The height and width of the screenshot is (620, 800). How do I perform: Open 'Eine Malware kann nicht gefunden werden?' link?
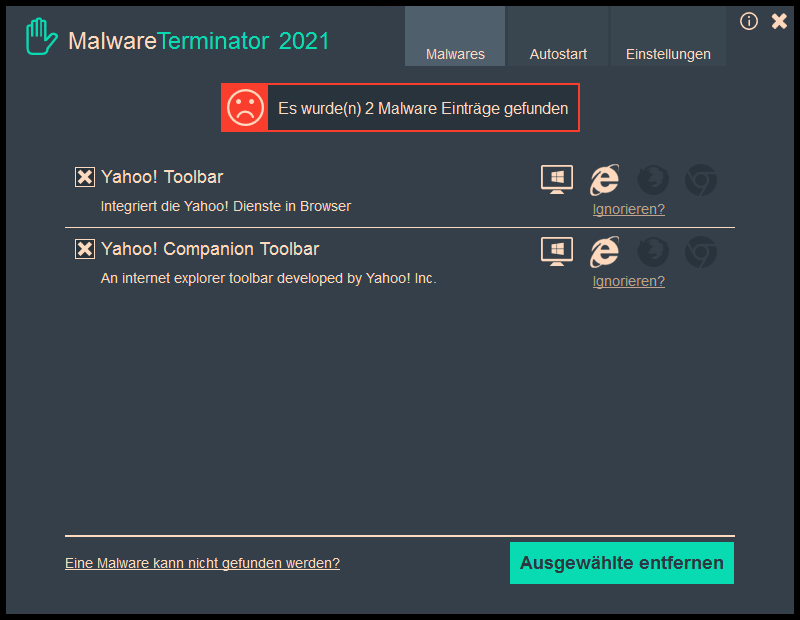[202, 563]
